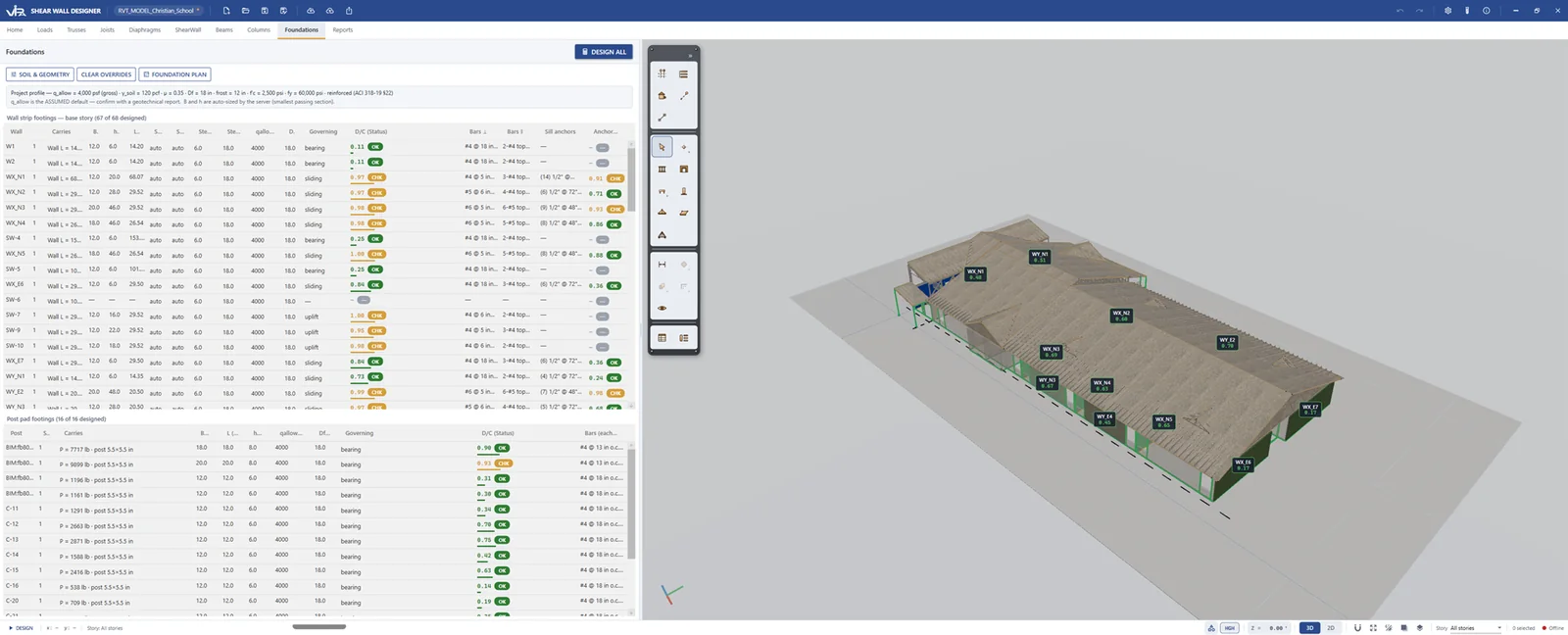This screenshot has width=1568, height=635.
Task: Select the grid lines tool in floating toolbar
Action: pyautogui.click(x=662, y=73)
